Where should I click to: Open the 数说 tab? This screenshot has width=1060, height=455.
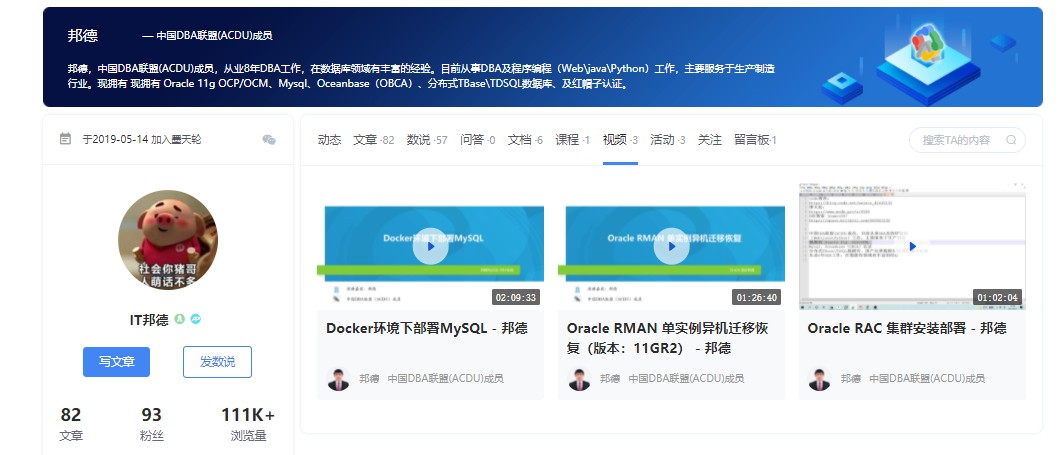427,140
